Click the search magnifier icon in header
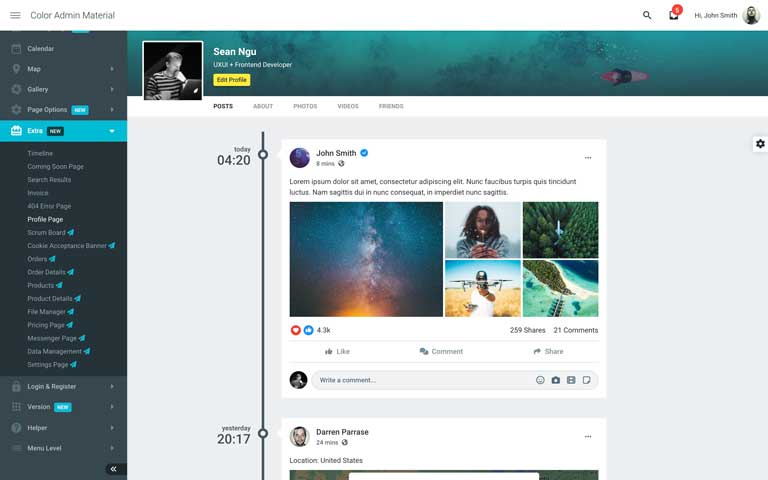The width and height of the screenshot is (768, 480). coord(647,15)
